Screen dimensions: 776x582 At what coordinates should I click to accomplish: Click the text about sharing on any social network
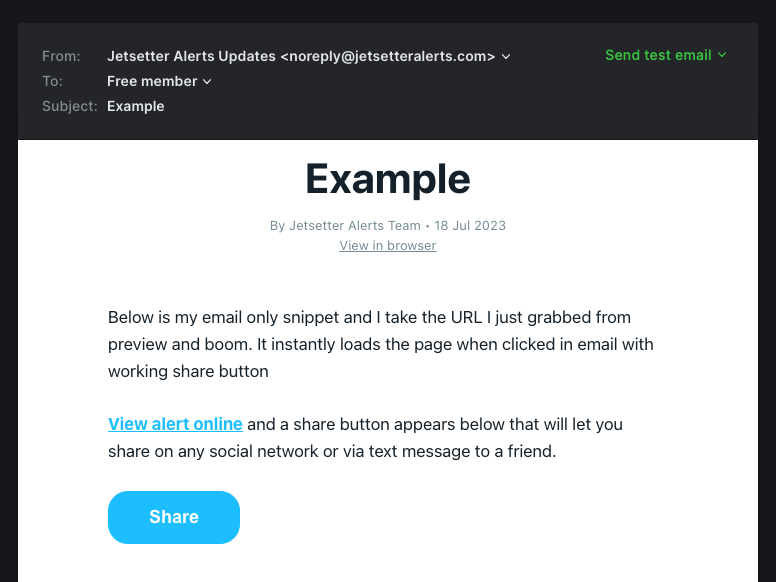click(x=332, y=451)
